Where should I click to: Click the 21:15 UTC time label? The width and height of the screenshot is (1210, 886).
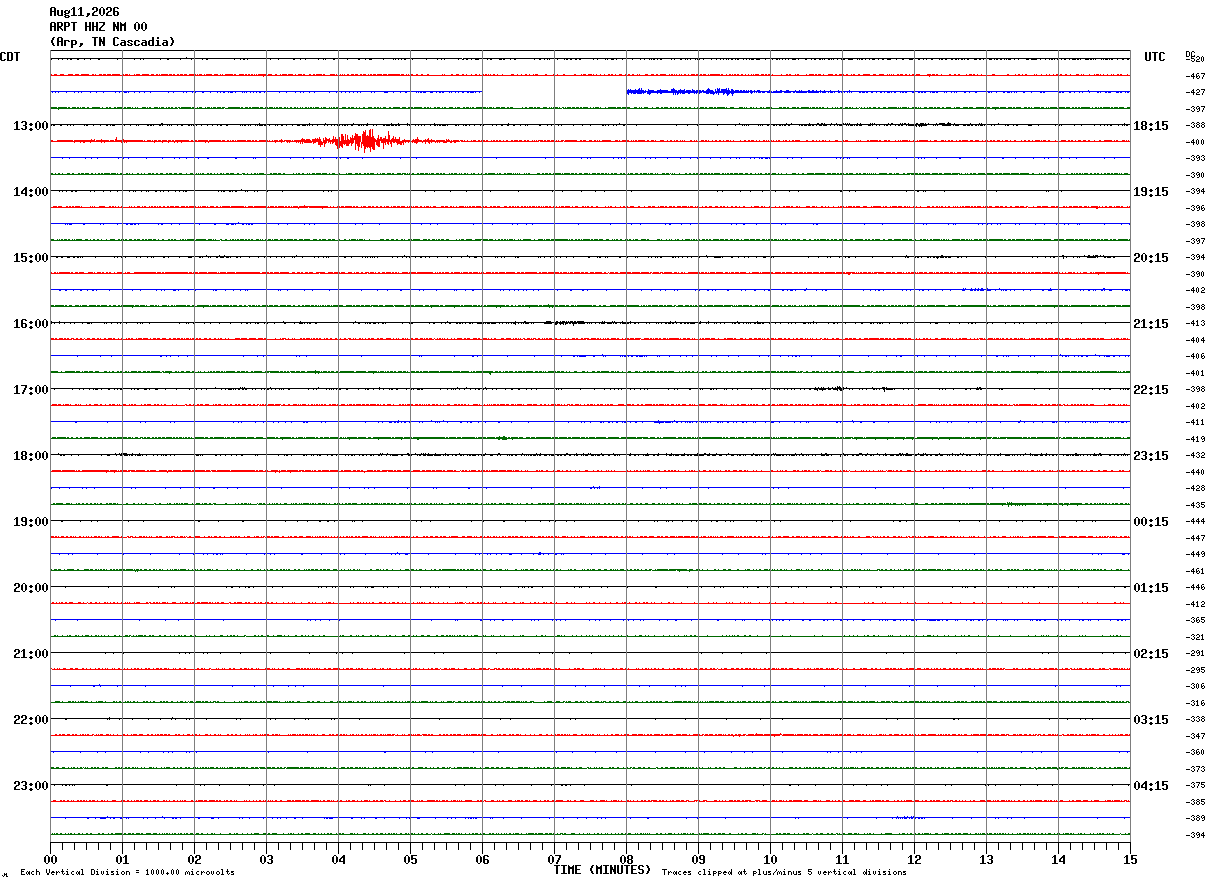[x=1151, y=324]
